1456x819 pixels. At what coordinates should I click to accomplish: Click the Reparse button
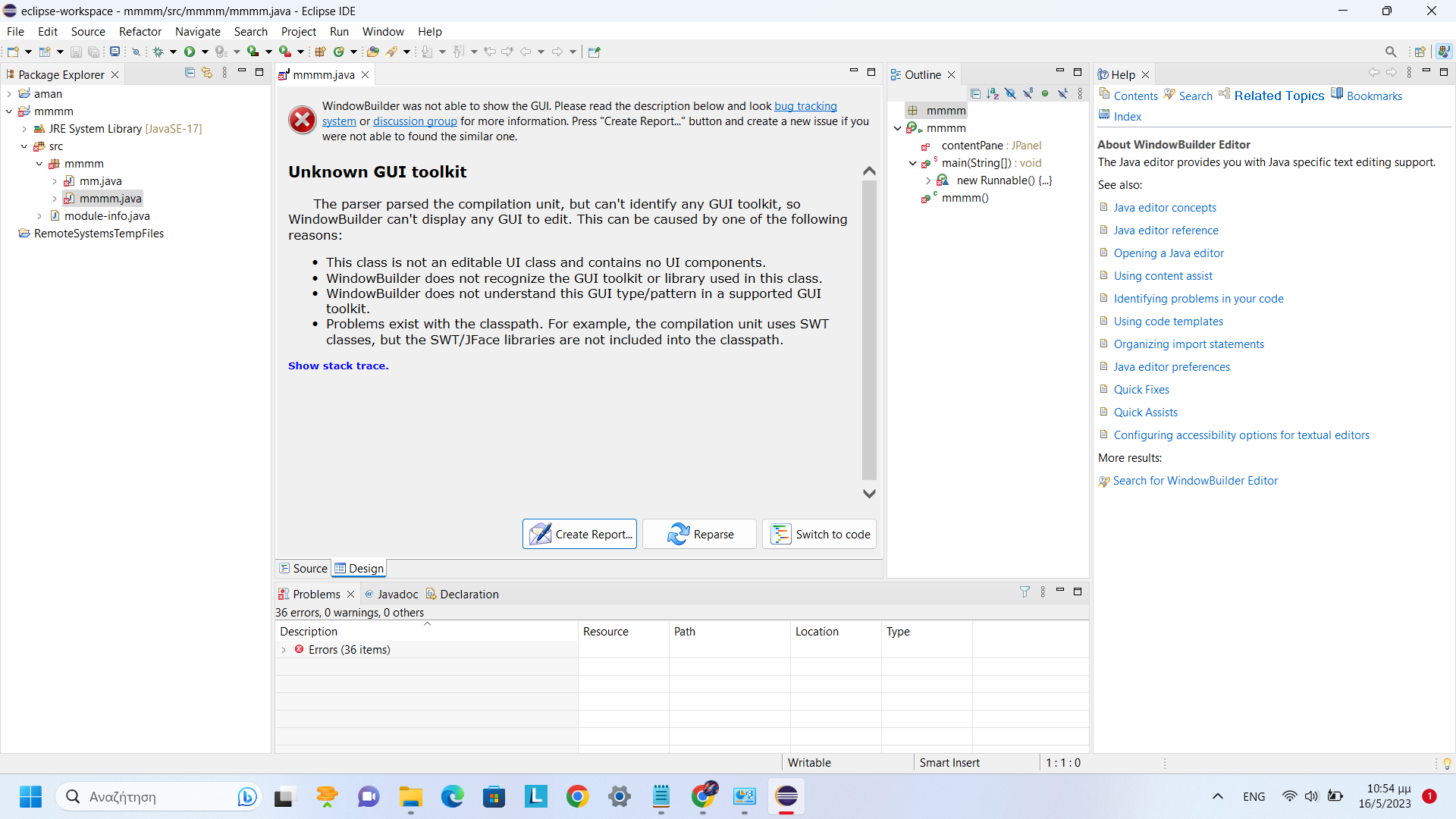click(699, 534)
